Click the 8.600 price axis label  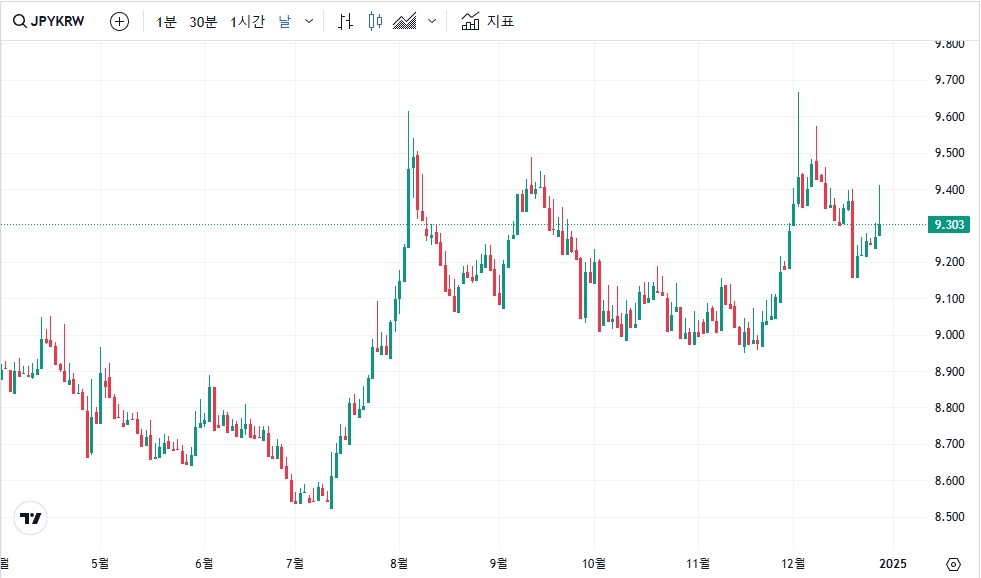click(950, 480)
